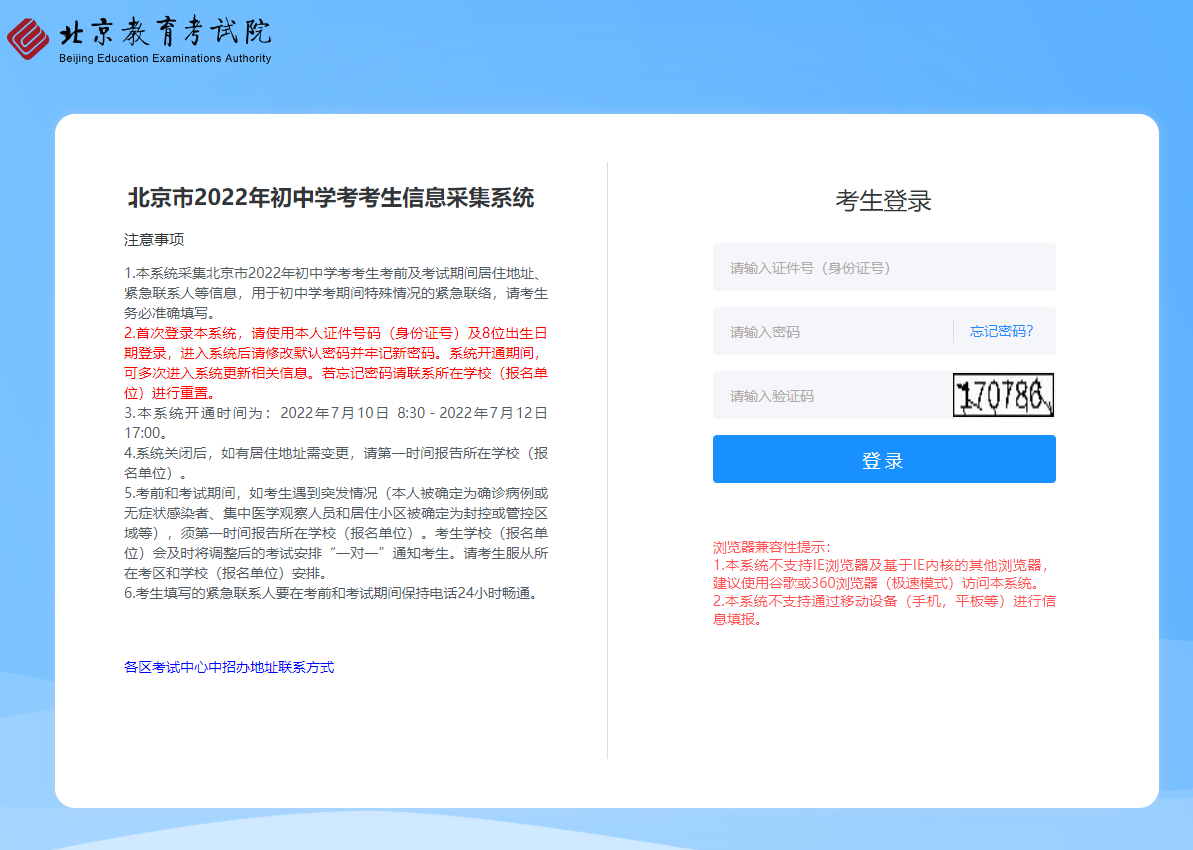
Task: Select the 请输入验证码 captcha input field
Action: point(830,396)
